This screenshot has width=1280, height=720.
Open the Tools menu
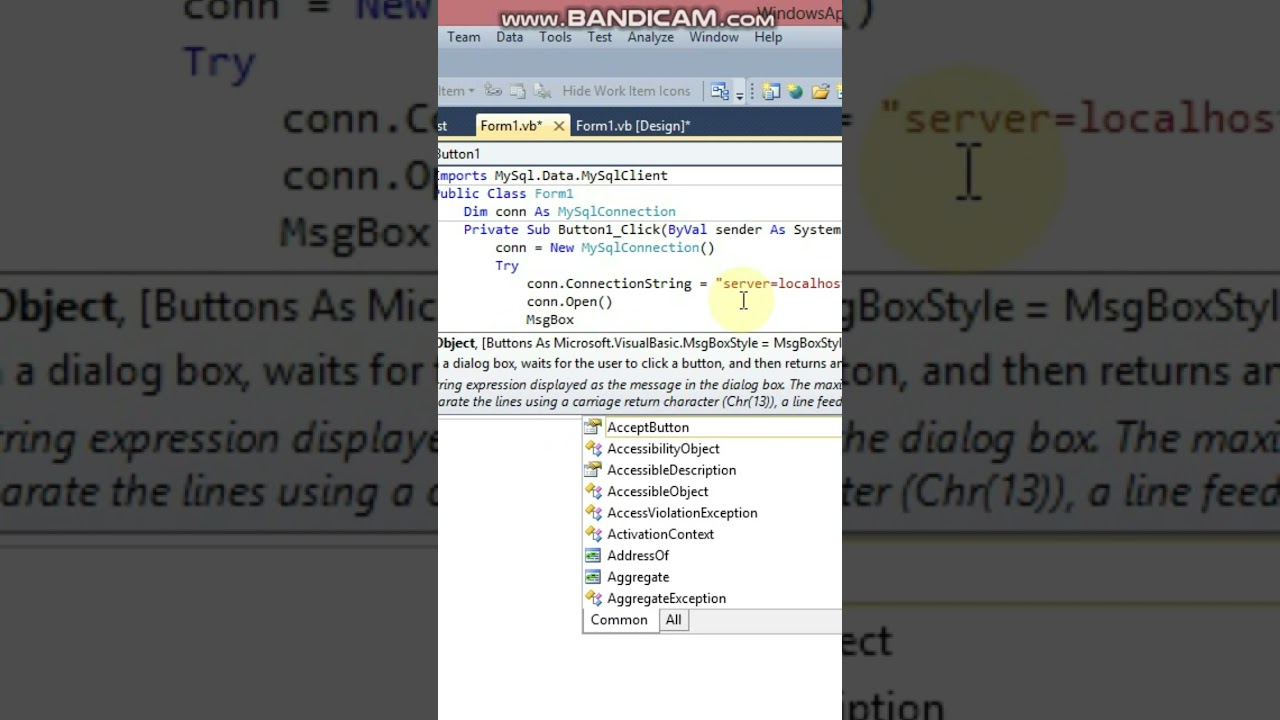coord(555,37)
